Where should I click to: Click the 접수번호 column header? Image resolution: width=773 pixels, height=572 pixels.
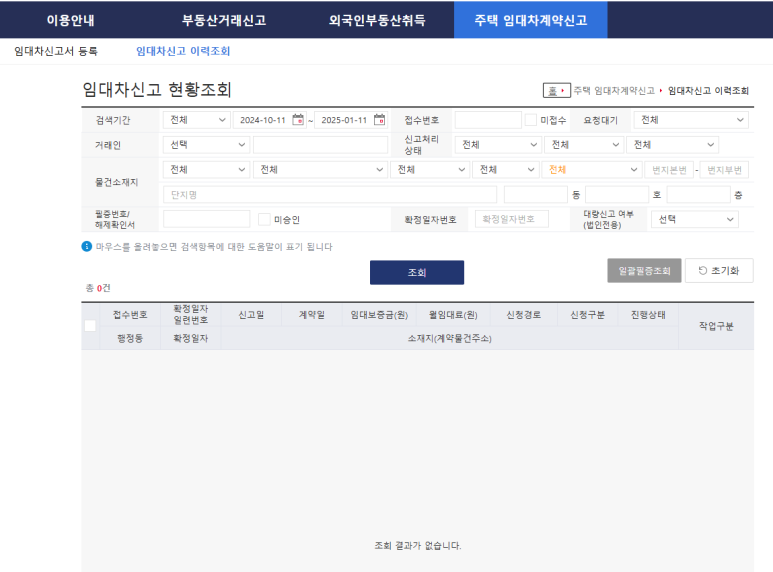tap(130, 315)
